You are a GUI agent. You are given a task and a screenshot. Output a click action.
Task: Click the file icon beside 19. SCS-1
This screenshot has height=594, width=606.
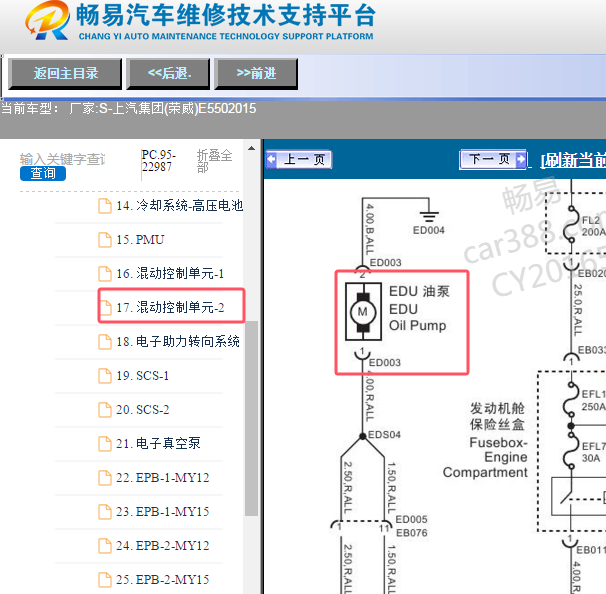(105, 376)
